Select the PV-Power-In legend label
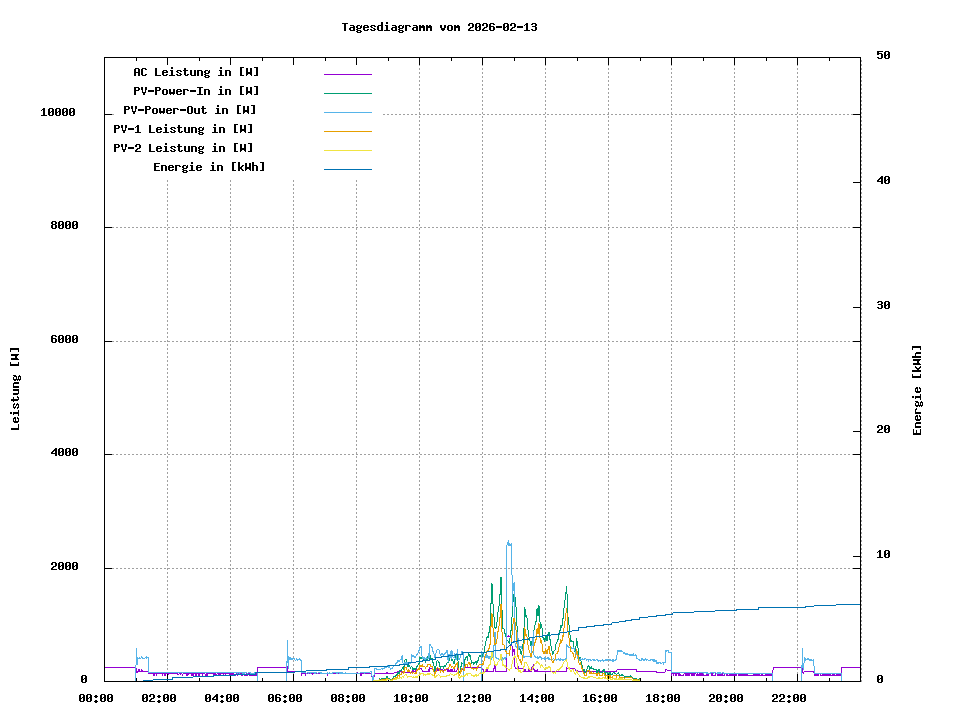Image resolution: width=960 pixels, height=720 pixels. pyautogui.click(x=196, y=91)
